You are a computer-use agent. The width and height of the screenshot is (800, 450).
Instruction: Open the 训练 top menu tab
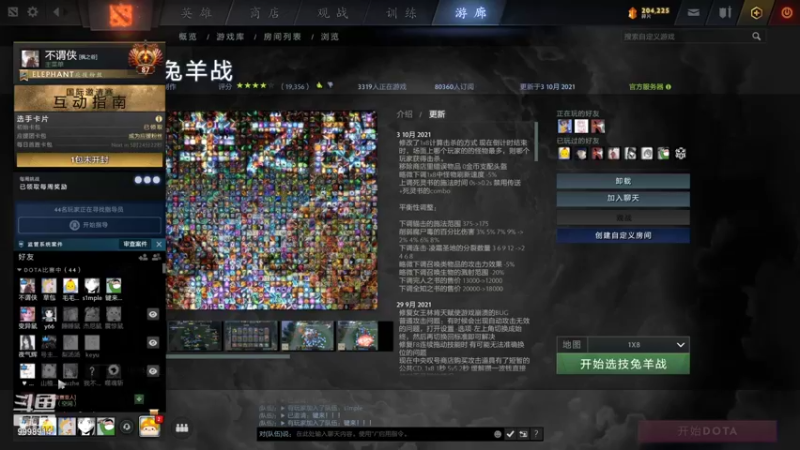click(x=402, y=13)
